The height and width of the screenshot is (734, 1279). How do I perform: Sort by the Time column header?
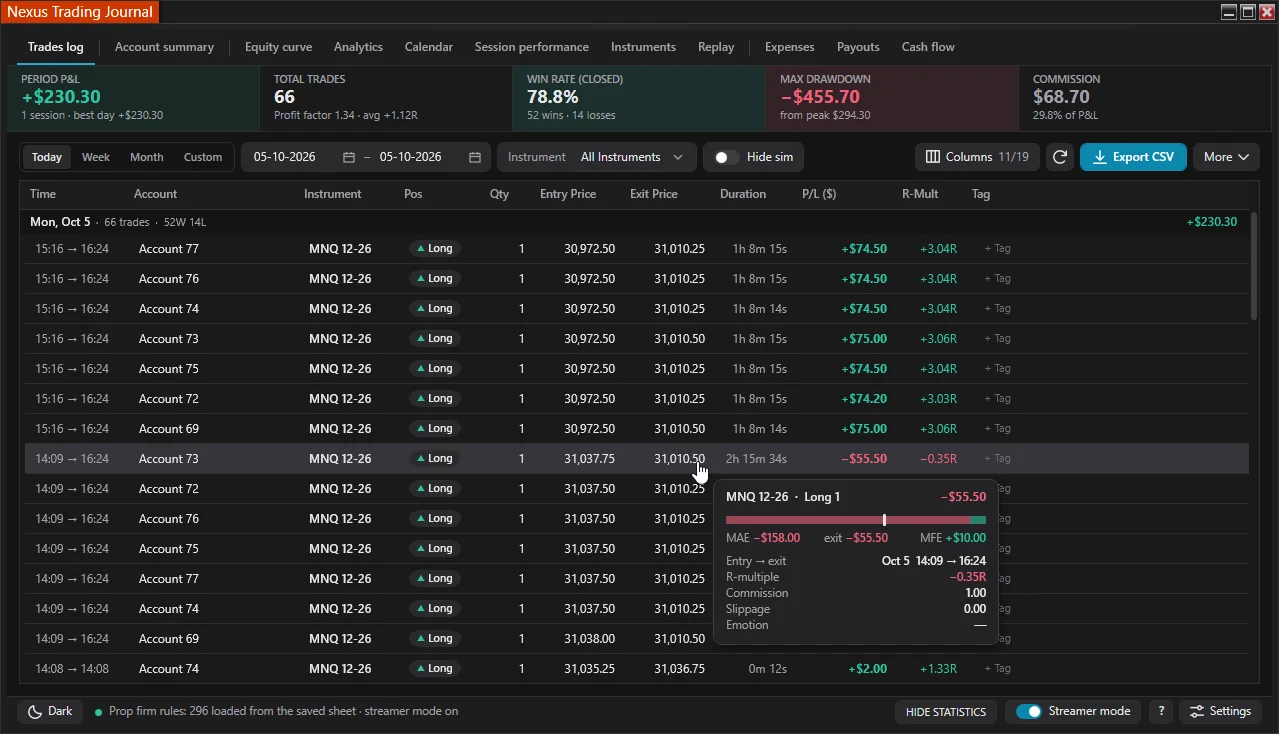pos(43,194)
